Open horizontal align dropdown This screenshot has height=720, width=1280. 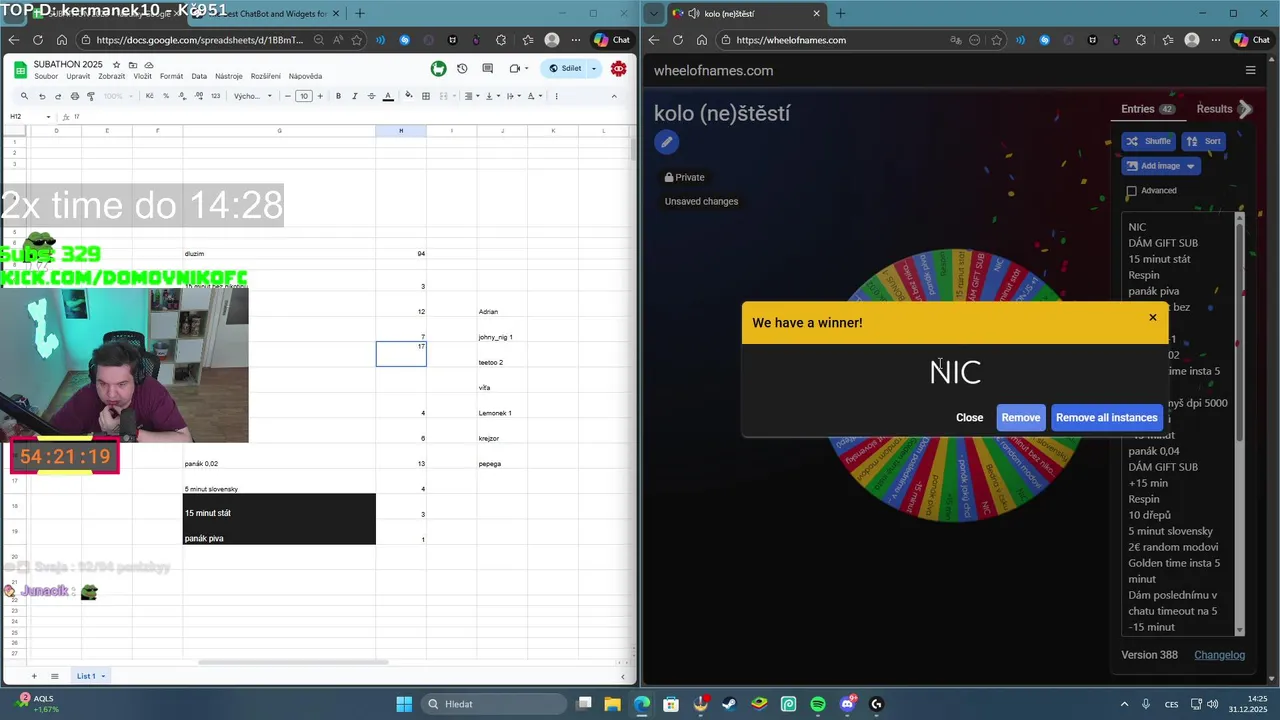coord(470,96)
